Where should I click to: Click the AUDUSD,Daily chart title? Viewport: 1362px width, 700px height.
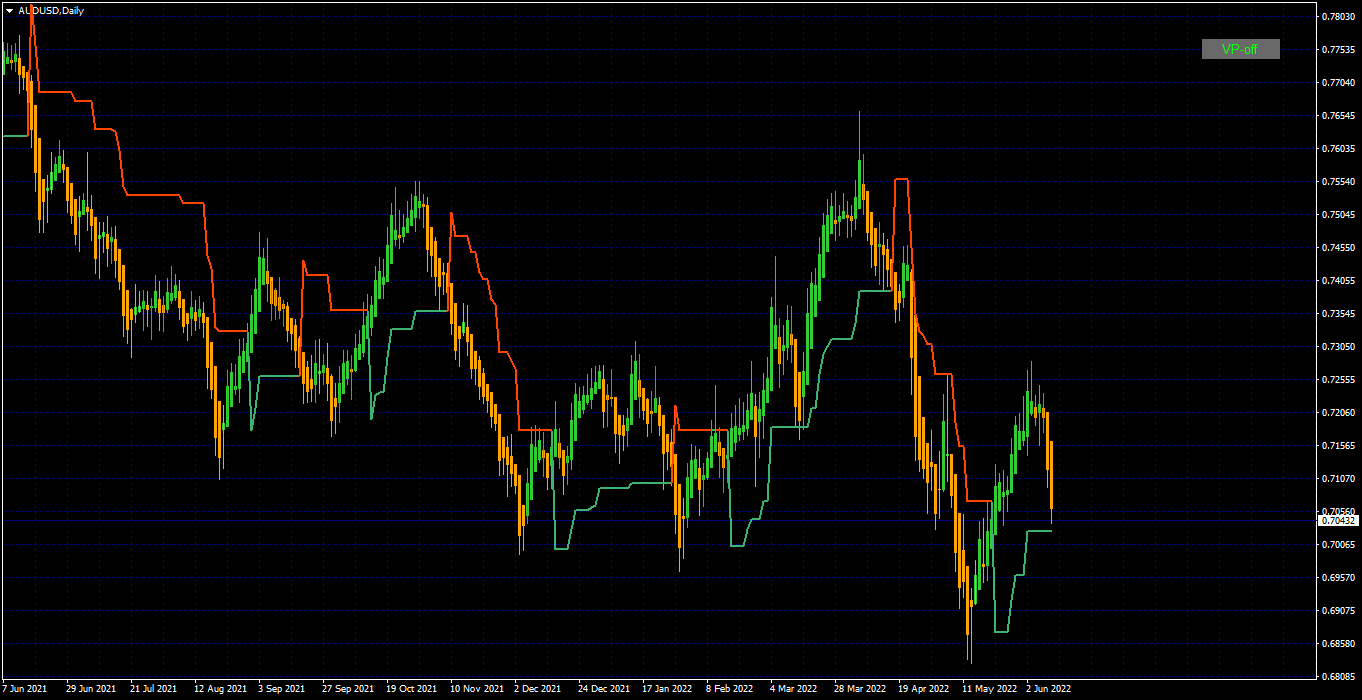click(x=51, y=10)
